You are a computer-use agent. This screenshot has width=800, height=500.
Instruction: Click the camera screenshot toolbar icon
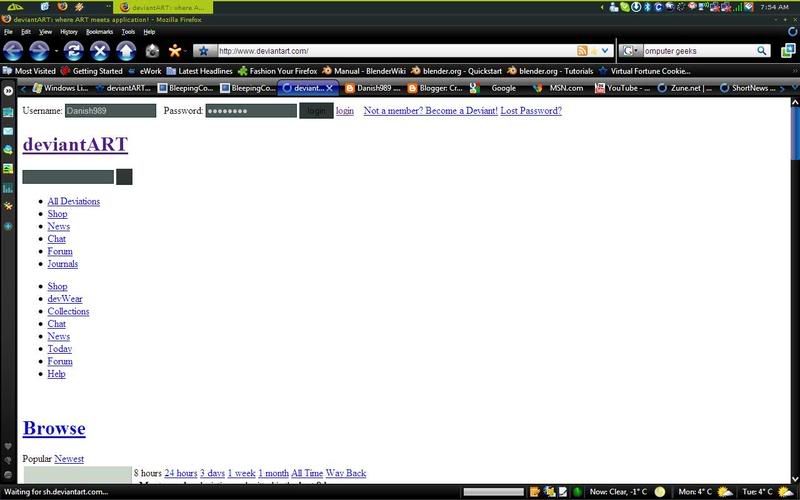coord(152,51)
